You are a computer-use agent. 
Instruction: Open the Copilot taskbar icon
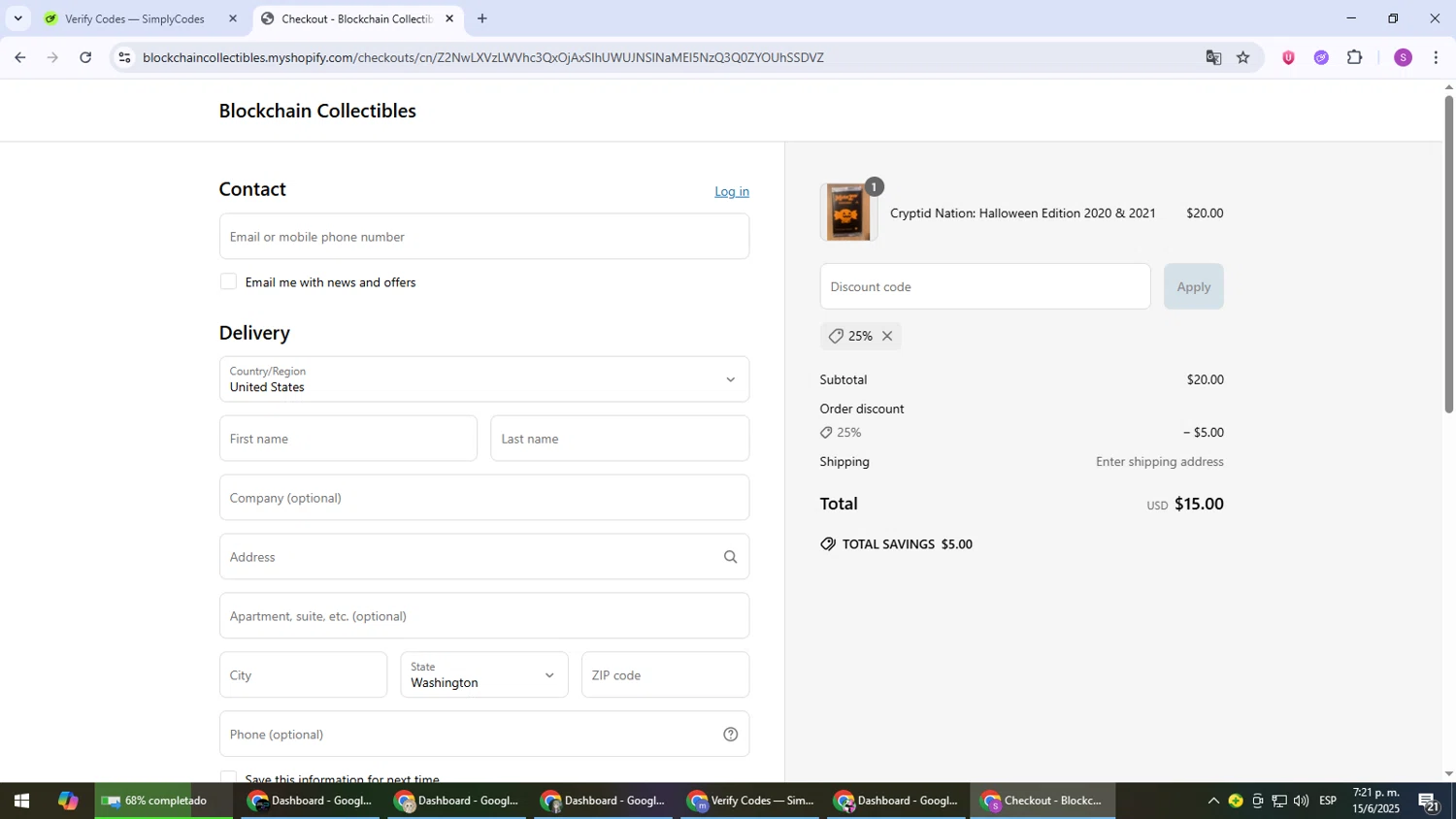67,802
